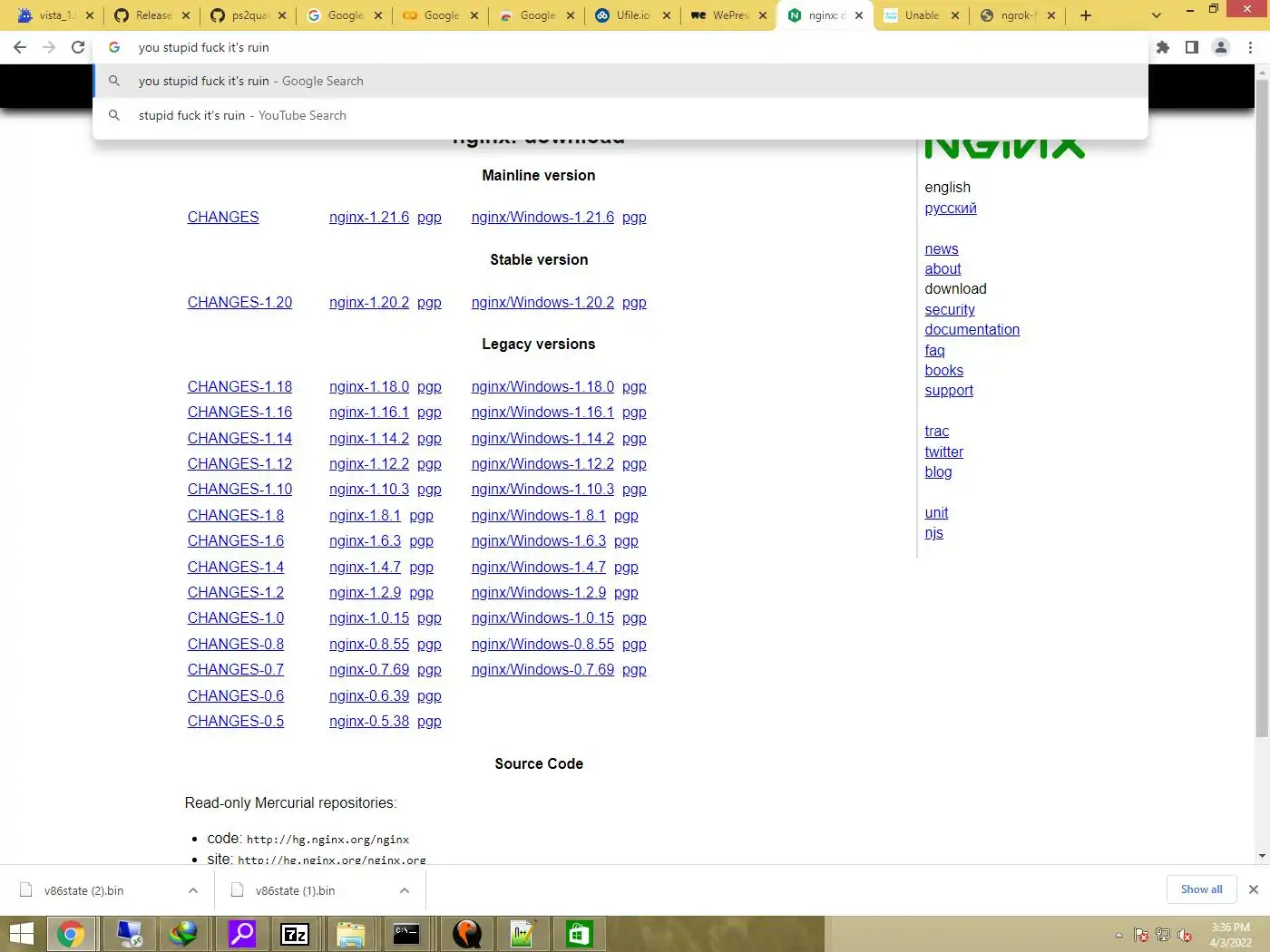This screenshot has height=952, width=1270.
Task: Open the unit sidebar link
Action: pos(936,512)
